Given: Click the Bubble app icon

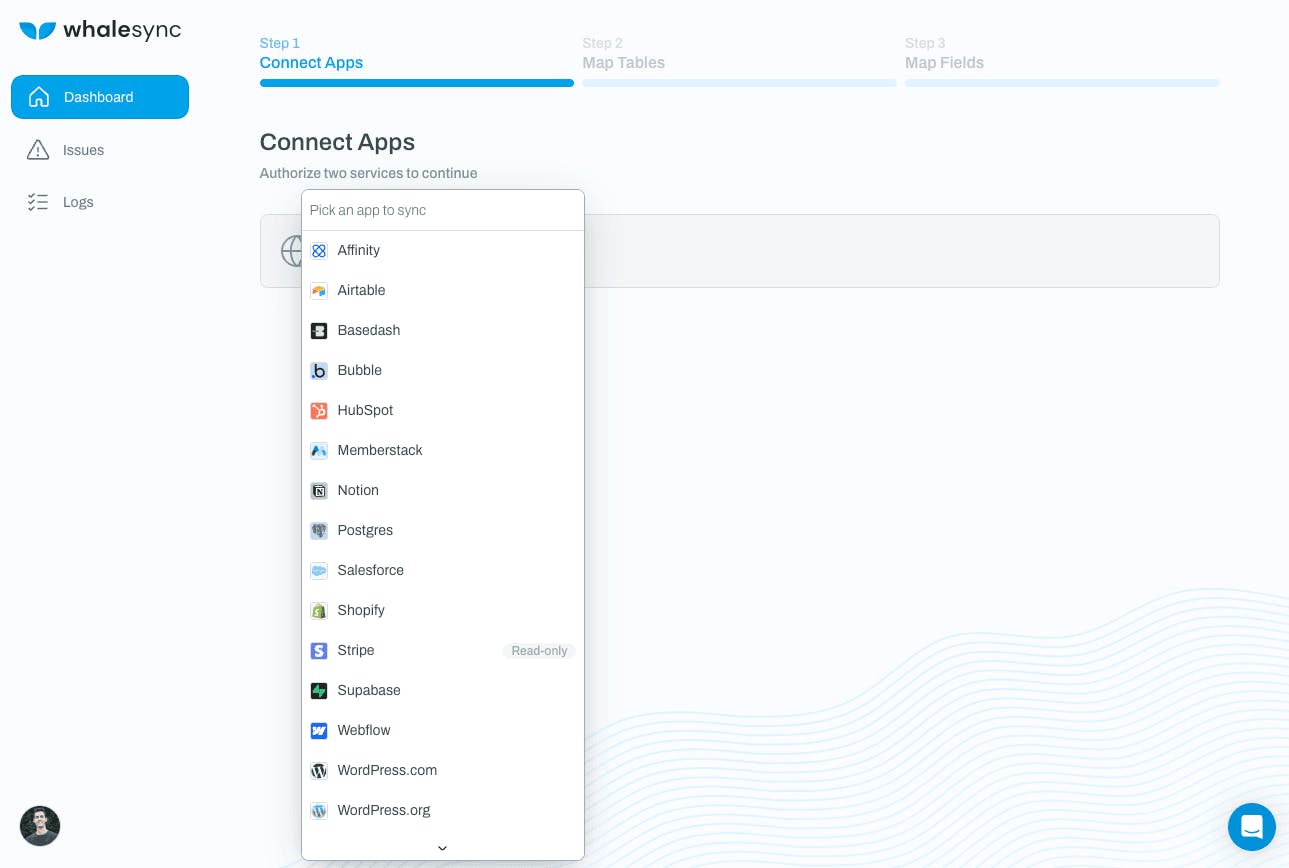Looking at the screenshot, I should (x=319, y=371).
